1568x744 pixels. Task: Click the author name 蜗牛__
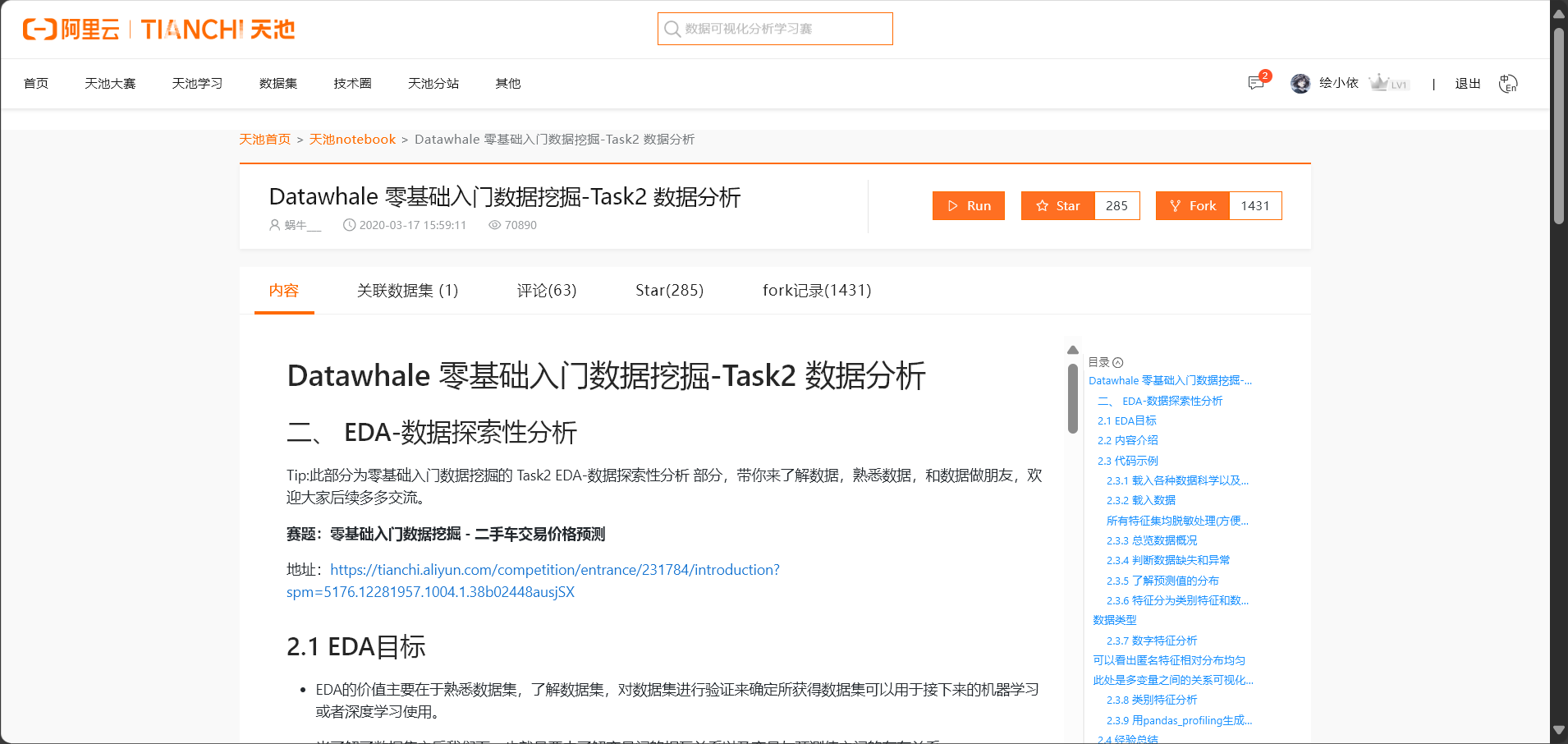302,225
